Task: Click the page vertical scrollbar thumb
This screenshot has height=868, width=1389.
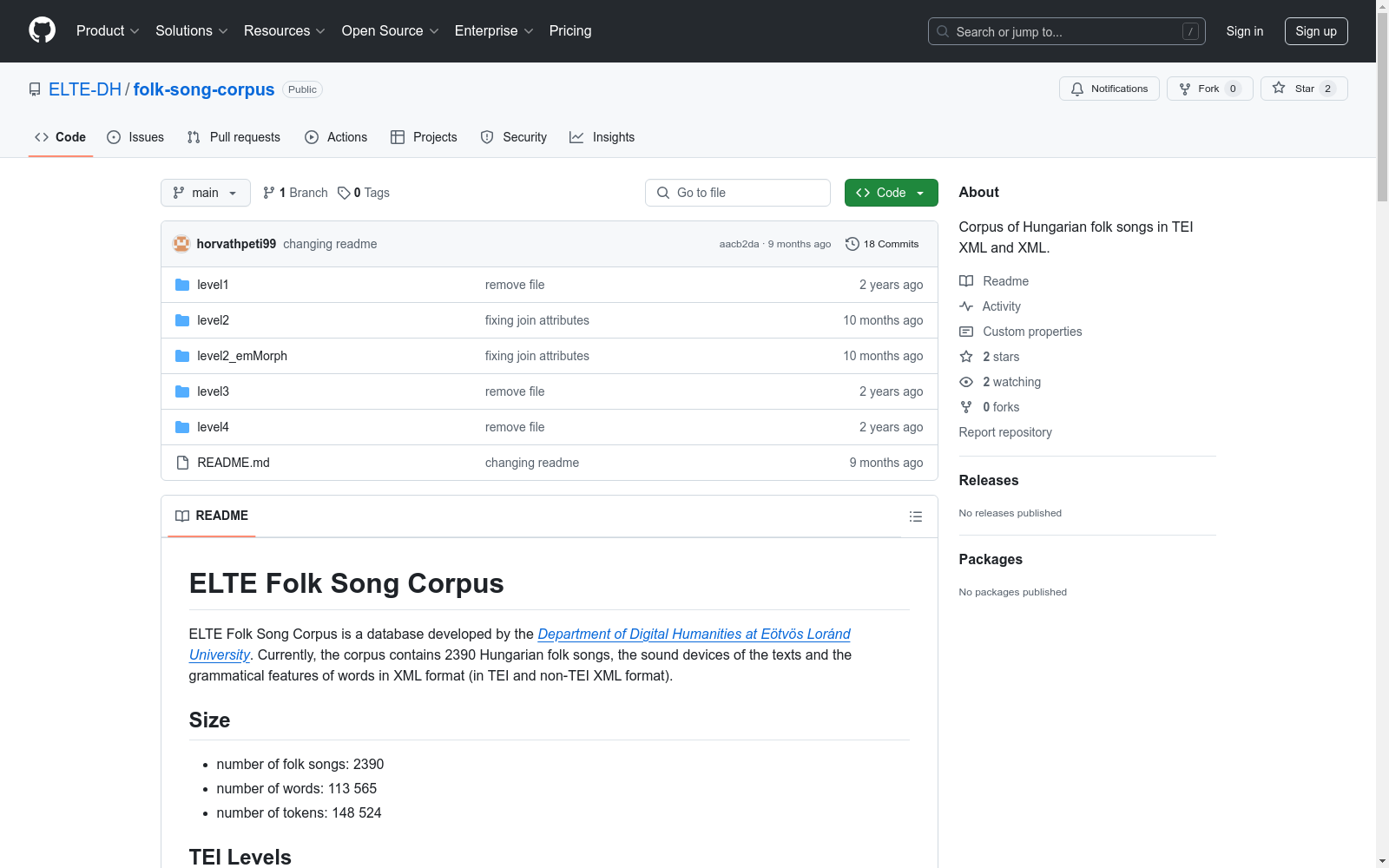Action: 1382,108
